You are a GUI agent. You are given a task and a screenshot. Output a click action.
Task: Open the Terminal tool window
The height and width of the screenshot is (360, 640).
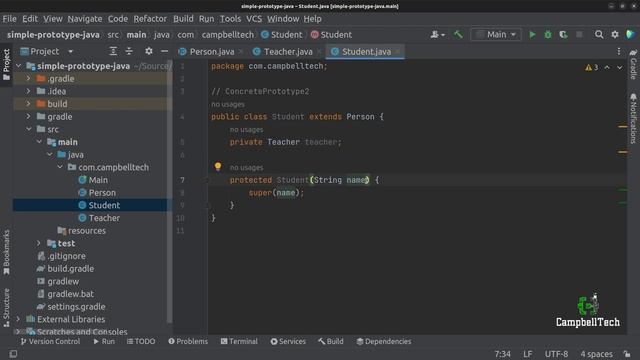(x=239, y=341)
